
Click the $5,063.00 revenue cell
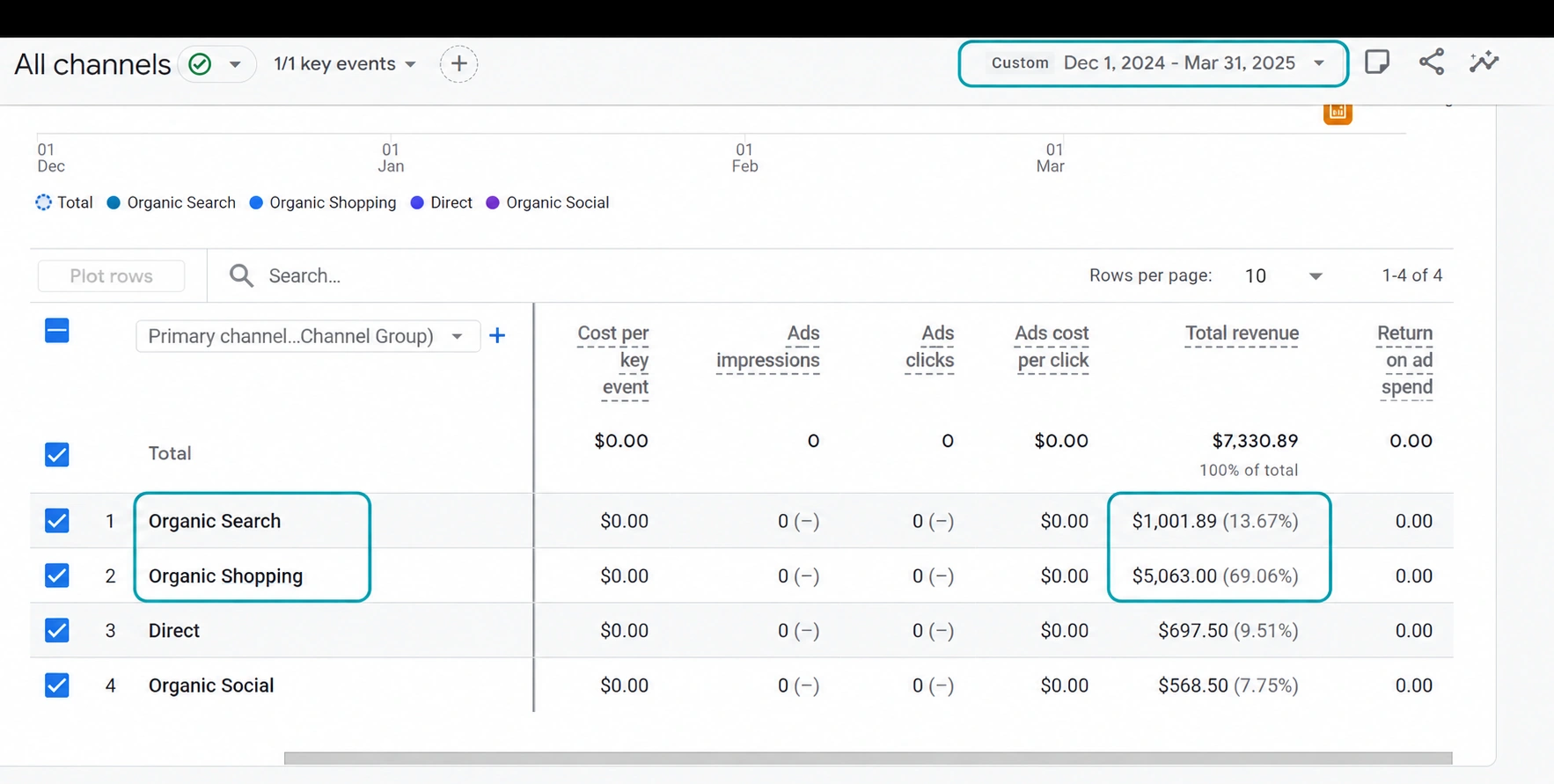pyautogui.click(x=1215, y=575)
